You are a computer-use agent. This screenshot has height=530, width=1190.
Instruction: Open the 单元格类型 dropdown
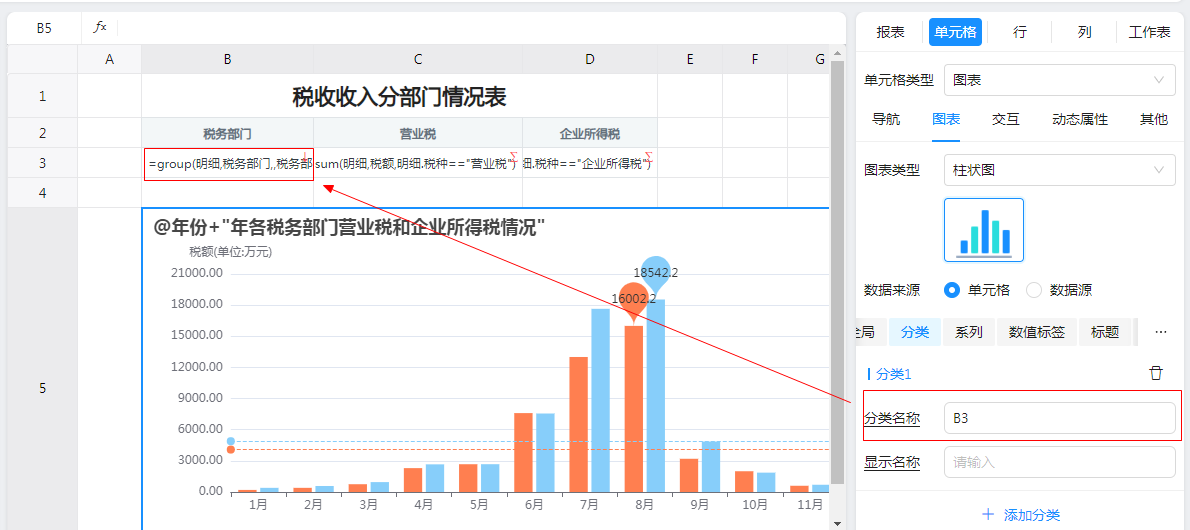pyautogui.click(x=1059, y=79)
